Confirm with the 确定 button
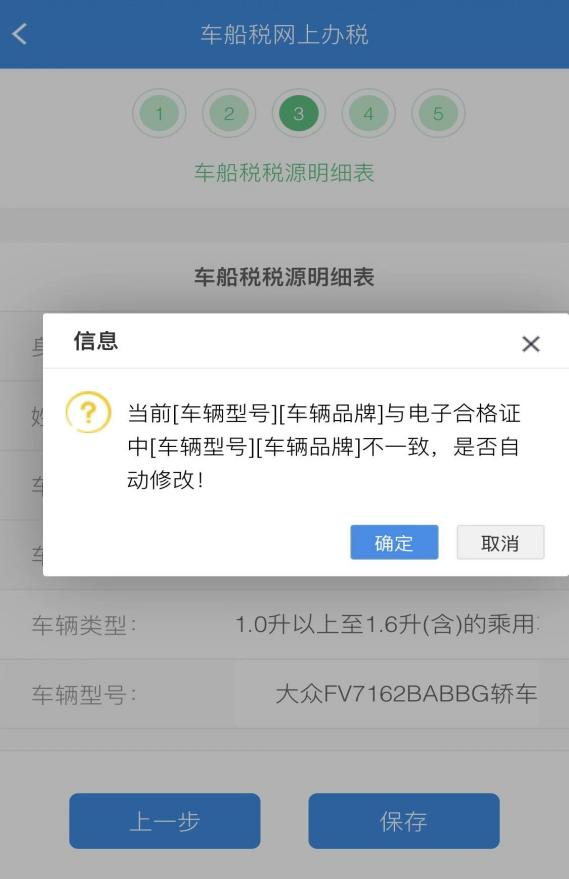 394,542
